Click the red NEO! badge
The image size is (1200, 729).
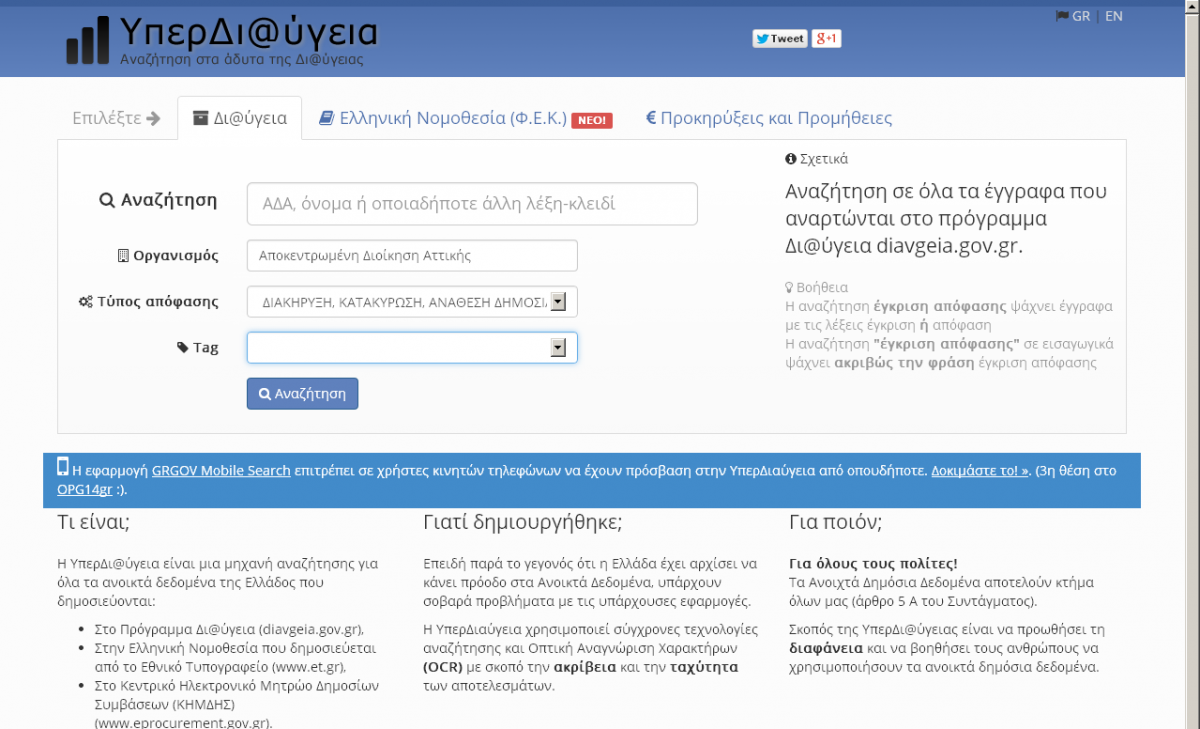(x=592, y=120)
